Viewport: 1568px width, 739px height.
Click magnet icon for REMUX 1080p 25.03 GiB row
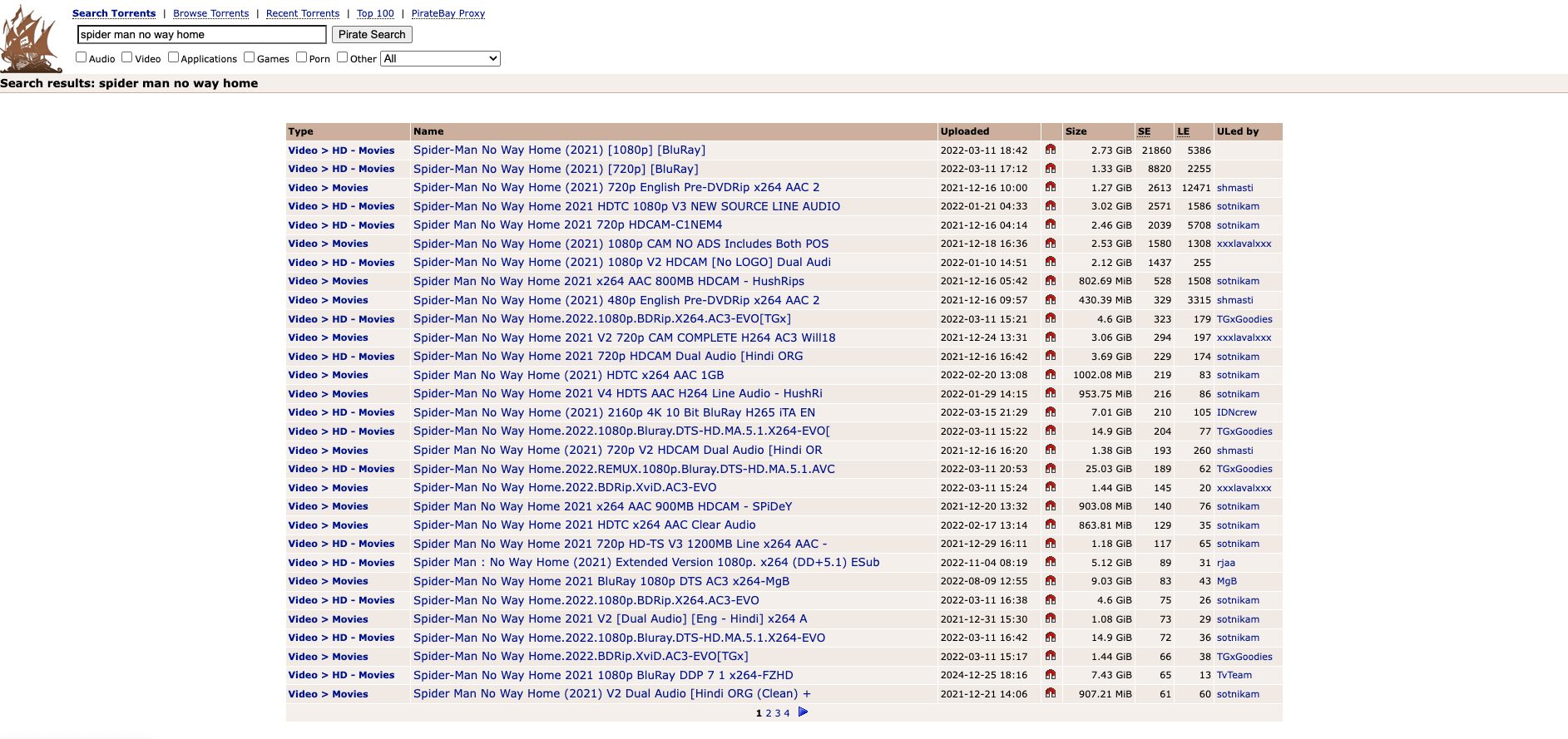coord(1051,469)
